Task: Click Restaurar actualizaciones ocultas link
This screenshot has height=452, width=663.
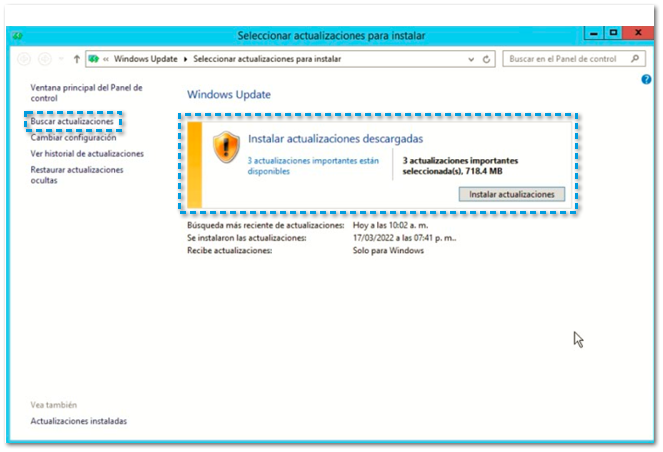Action: pos(77,175)
